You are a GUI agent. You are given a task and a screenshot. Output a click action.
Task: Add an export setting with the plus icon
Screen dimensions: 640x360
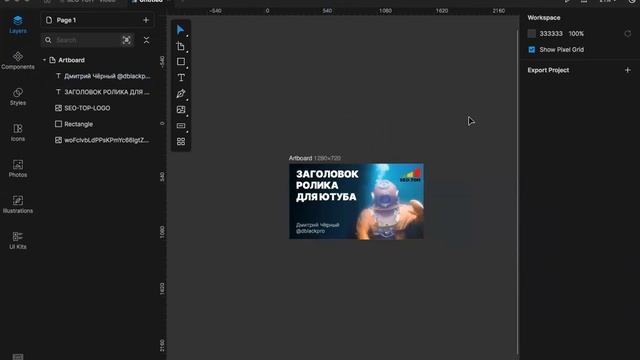[x=627, y=70]
